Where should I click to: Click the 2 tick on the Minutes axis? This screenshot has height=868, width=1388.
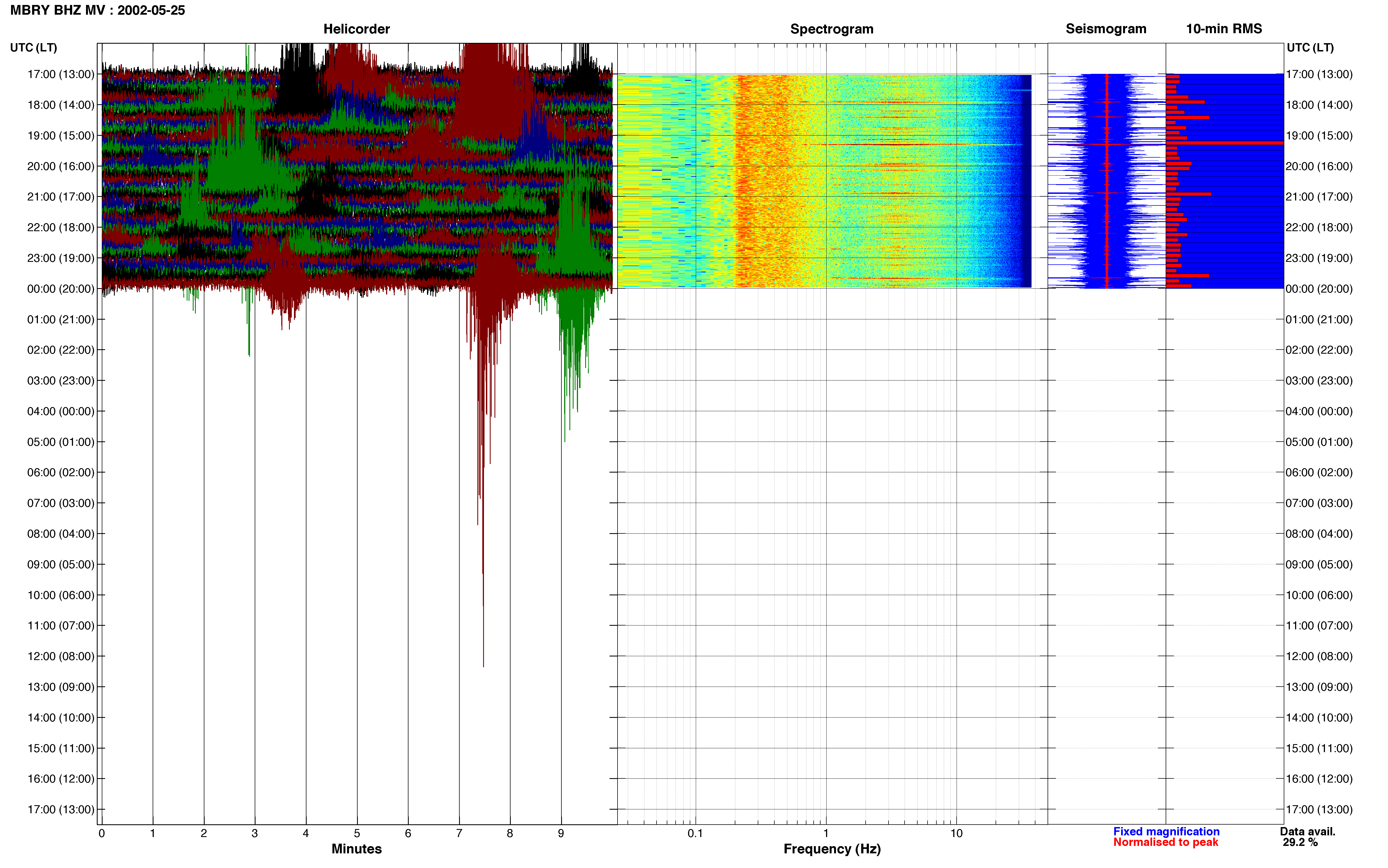pyautogui.click(x=204, y=833)
